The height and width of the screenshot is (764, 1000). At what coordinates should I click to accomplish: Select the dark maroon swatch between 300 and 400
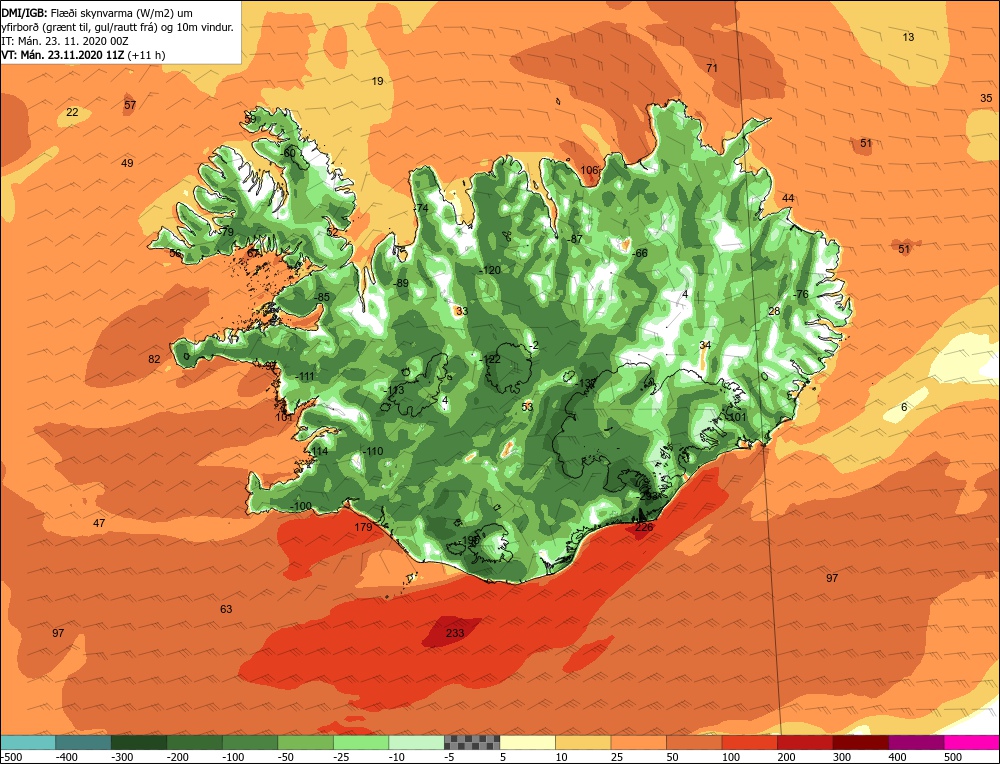[860, 742]
